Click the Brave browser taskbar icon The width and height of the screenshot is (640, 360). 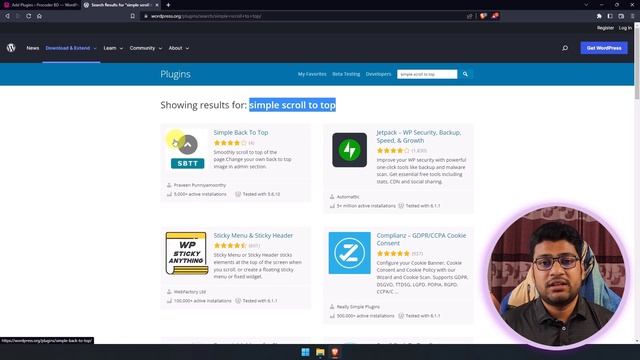(335, 352)
